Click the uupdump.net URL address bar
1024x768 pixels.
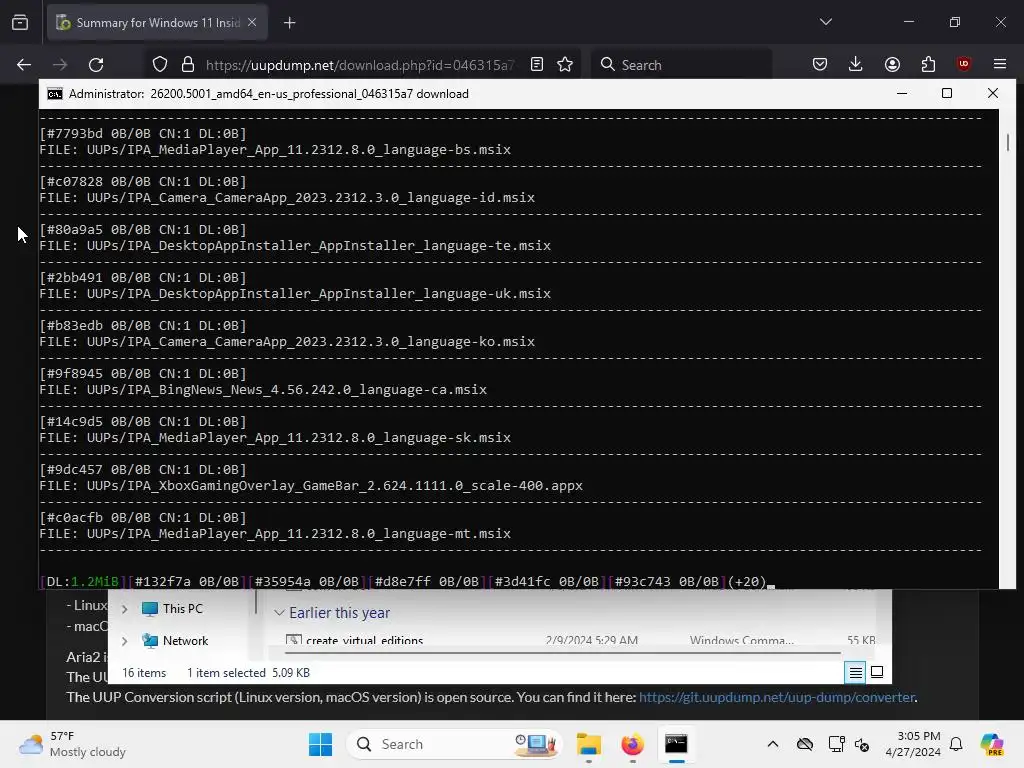pos(359,65)
